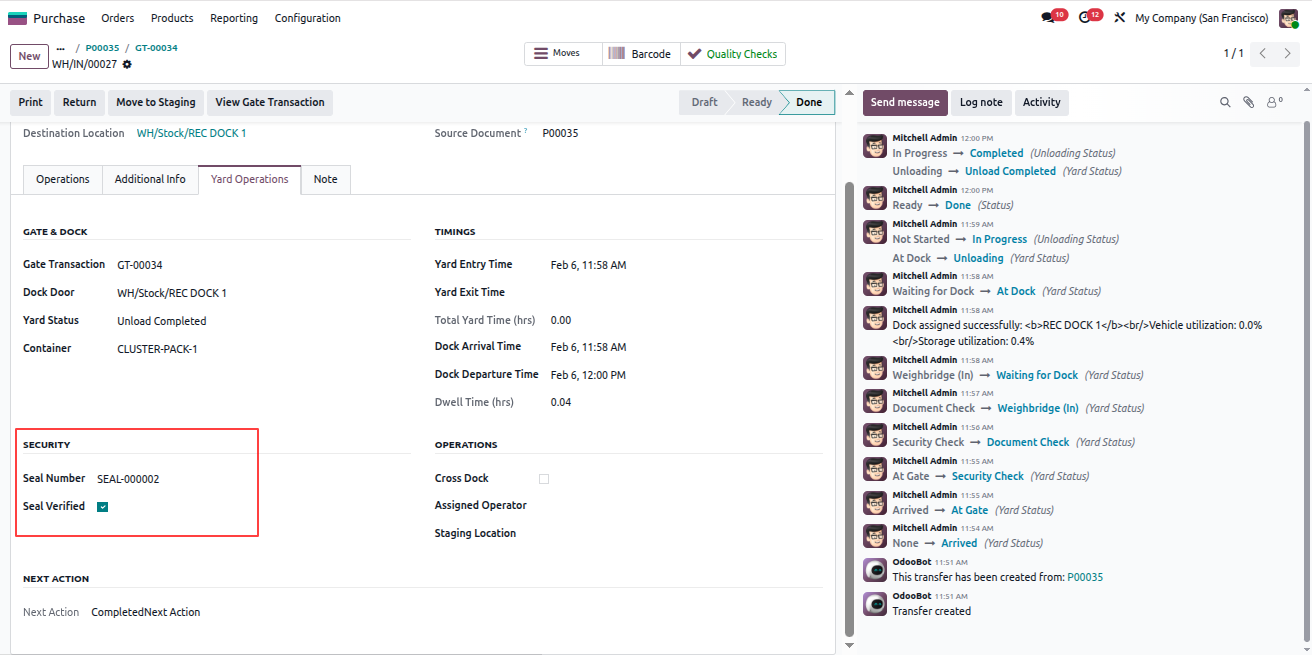The width and height of the screenshot is (1312, 655).
Task: Open the P00035 link in chatter
Action: (x=1085, y=577)
